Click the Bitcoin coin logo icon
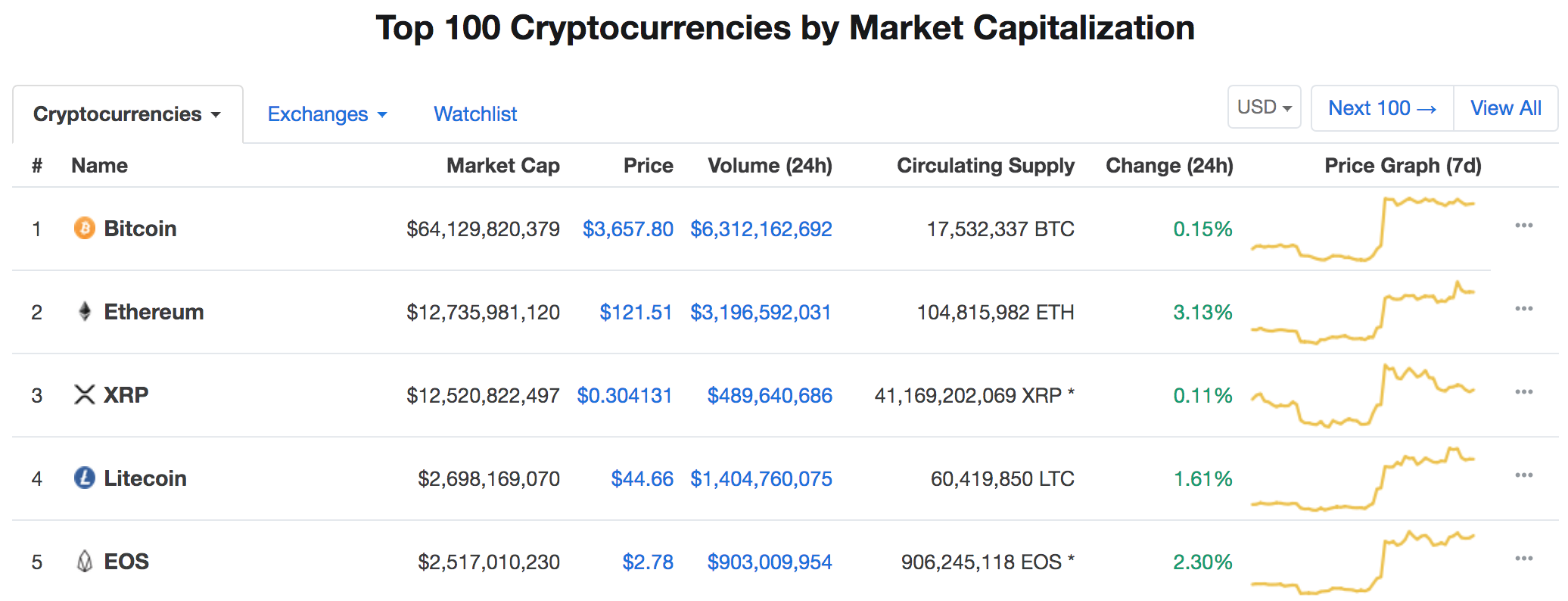 [85, 228]
